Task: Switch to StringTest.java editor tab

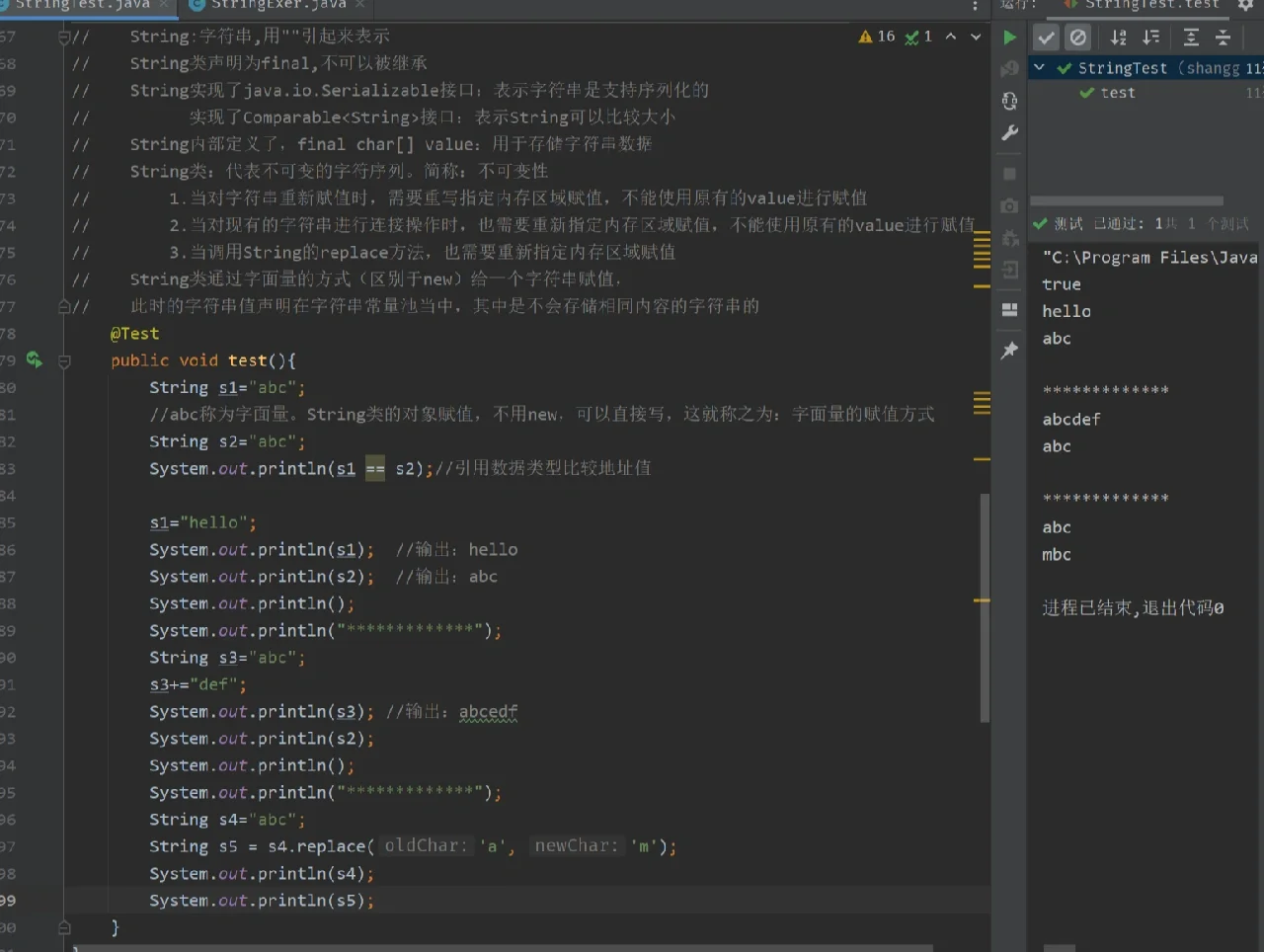Action: point(83,5)
